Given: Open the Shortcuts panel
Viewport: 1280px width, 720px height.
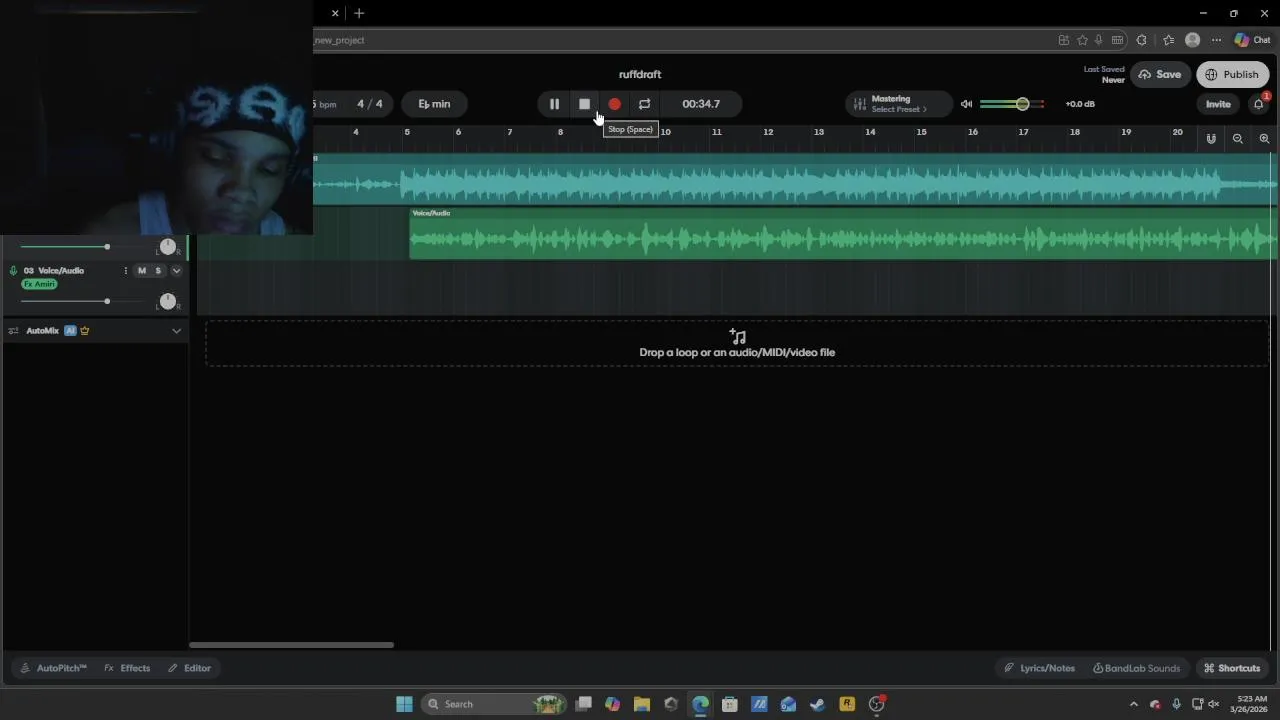Looking at the screenshot, I should click(x=1232, y=668).
